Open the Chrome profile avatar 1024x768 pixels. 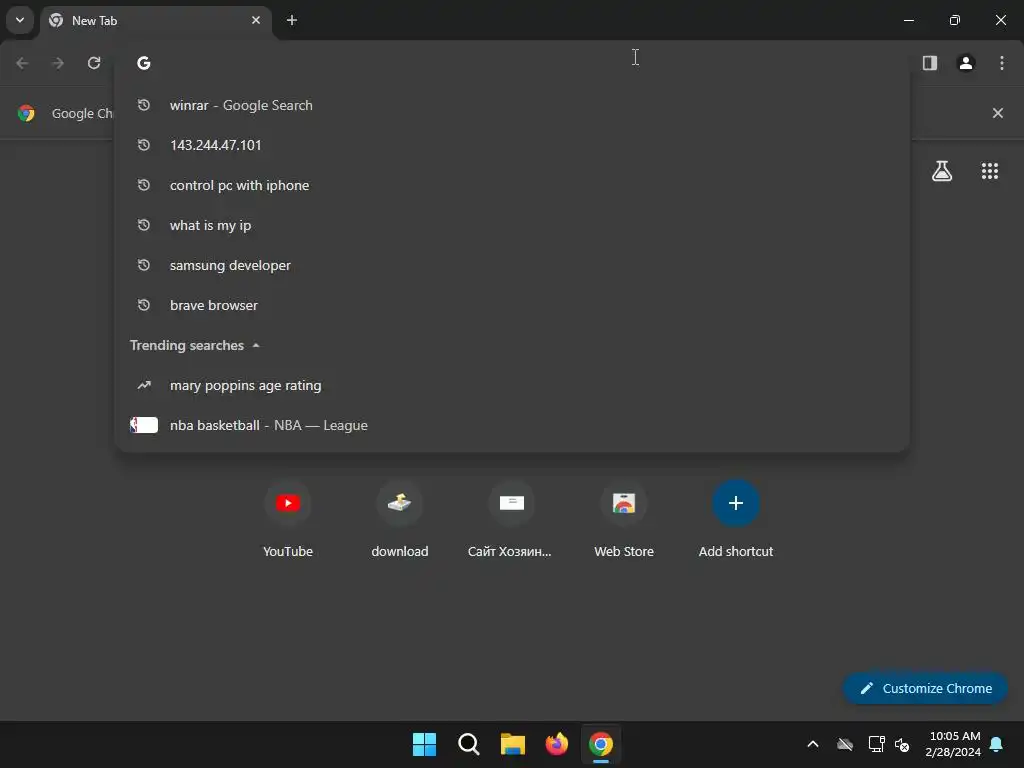tap(965, 63)
